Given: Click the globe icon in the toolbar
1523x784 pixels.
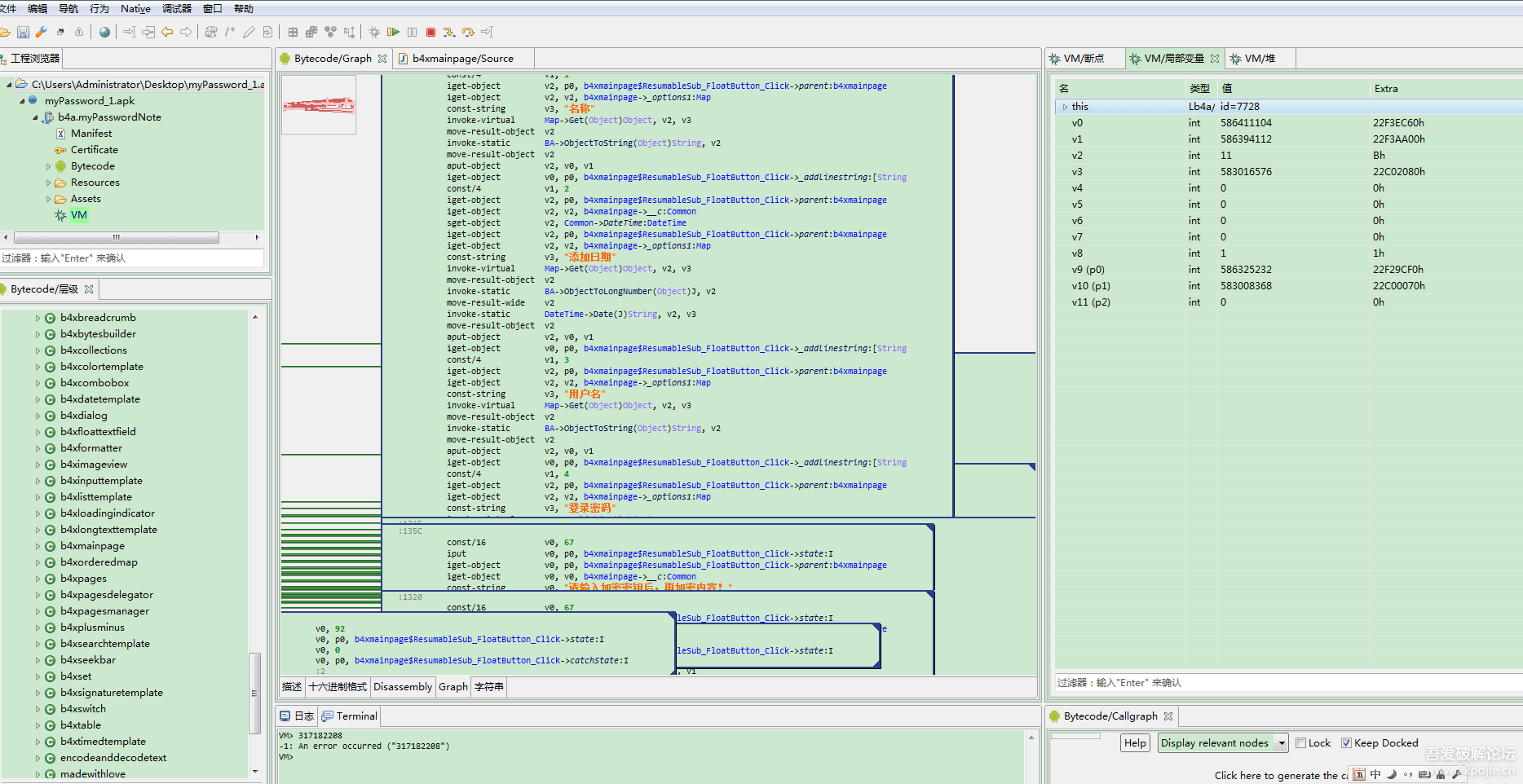Looking at the screenshot, I should click(104, 32).
